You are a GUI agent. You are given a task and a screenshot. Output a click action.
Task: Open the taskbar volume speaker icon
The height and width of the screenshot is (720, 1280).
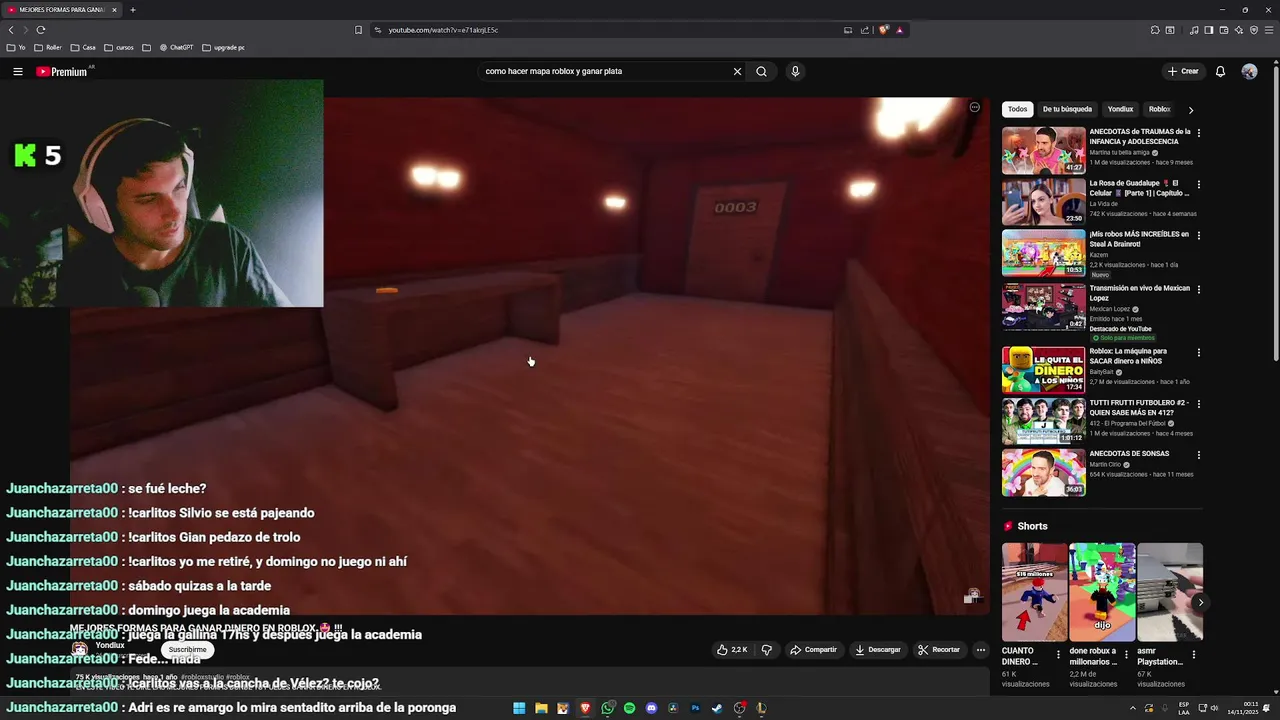coord(1215,708)
